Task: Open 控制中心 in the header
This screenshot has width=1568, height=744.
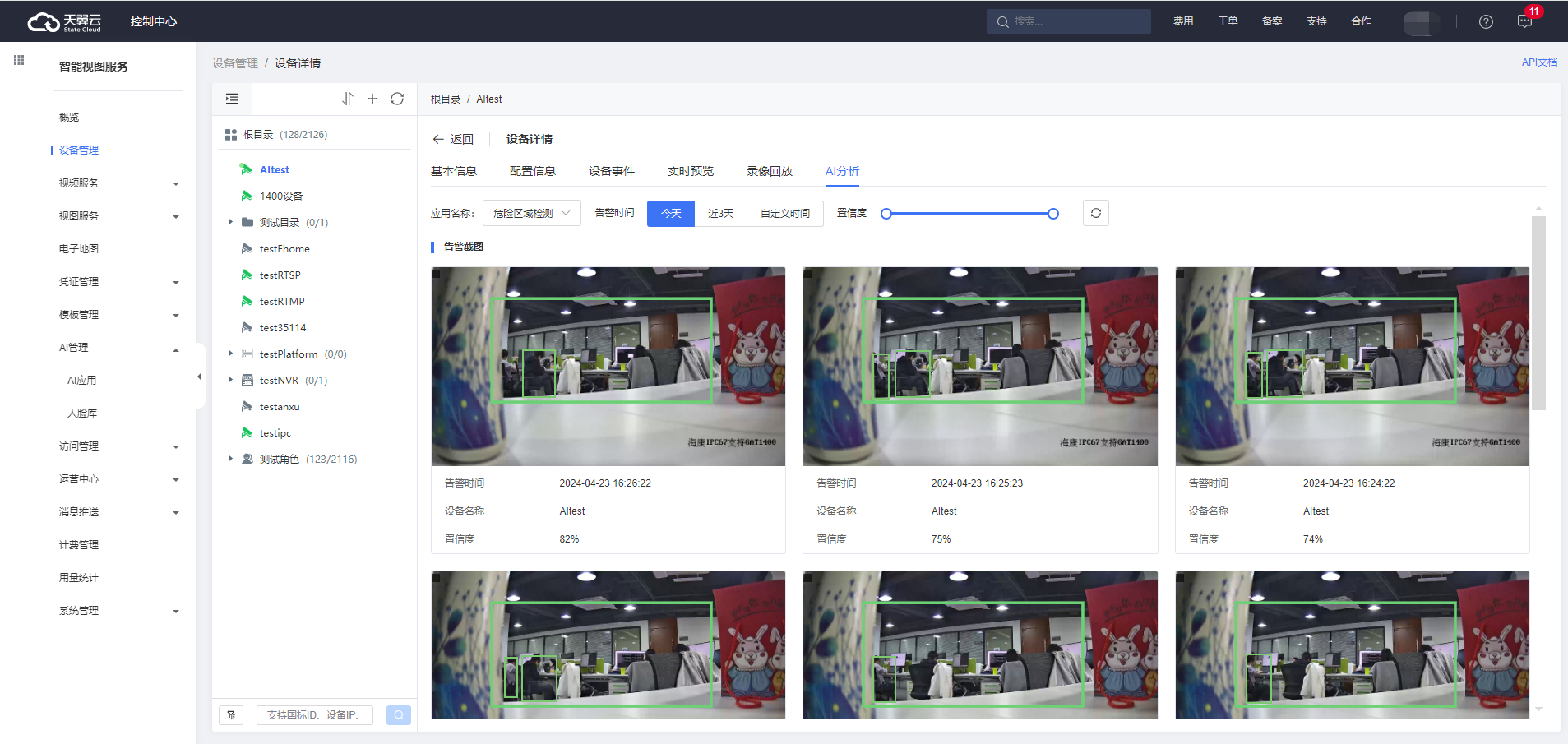Action: [x=154, y=21]
